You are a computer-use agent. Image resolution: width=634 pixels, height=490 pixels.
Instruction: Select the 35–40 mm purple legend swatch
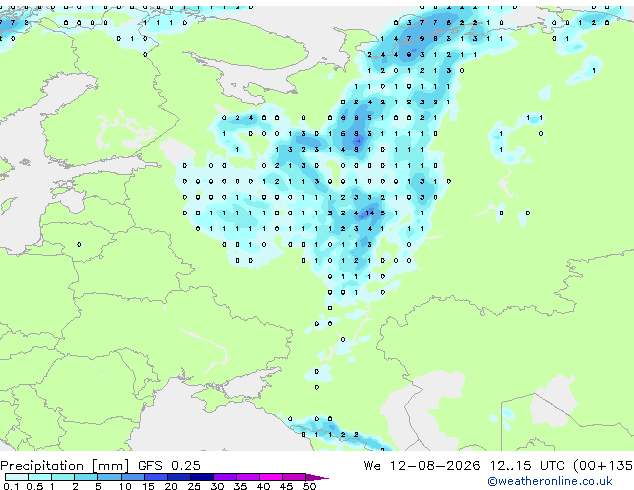point(248,477)
